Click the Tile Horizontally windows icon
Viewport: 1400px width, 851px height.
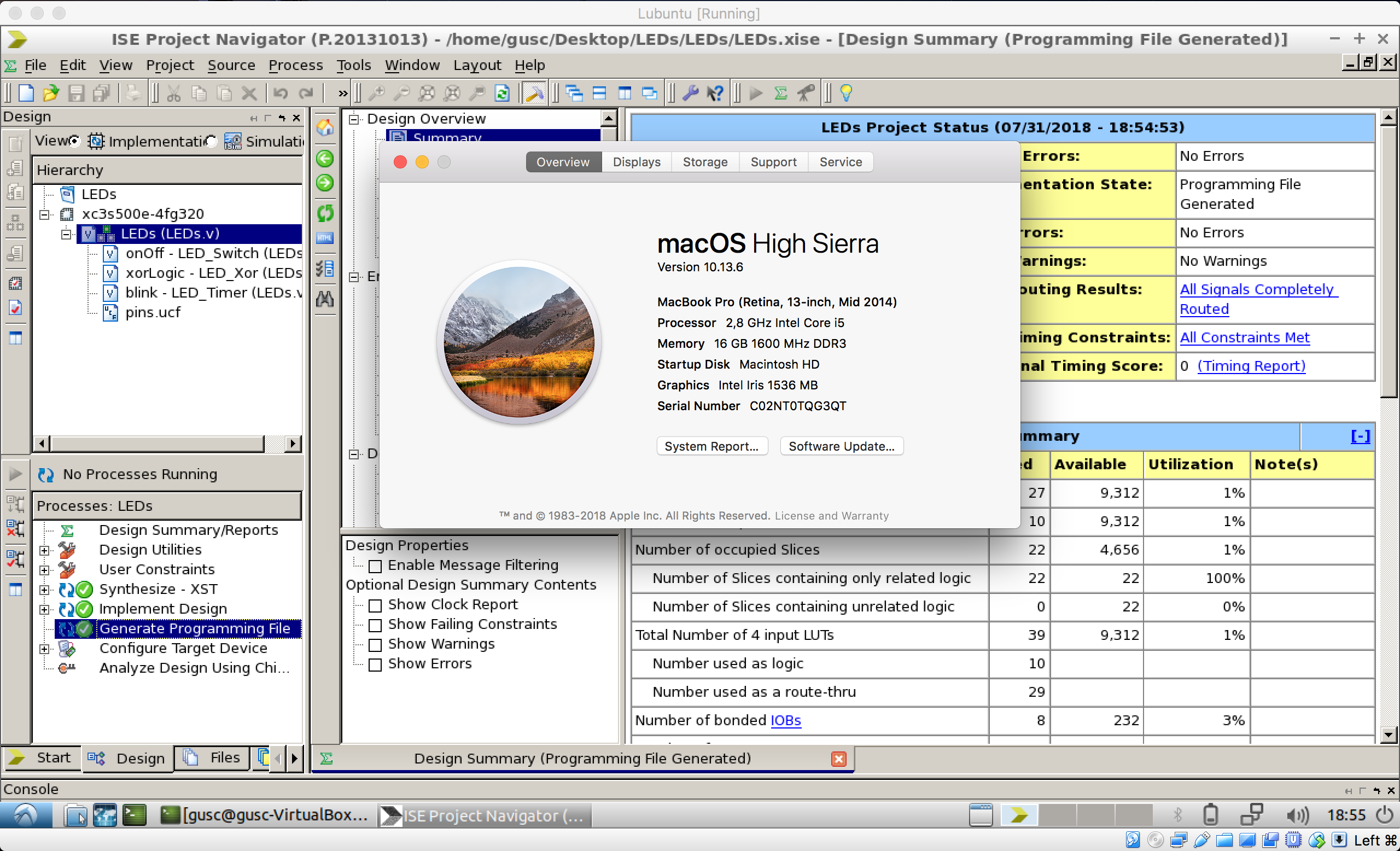coord(599,92)
